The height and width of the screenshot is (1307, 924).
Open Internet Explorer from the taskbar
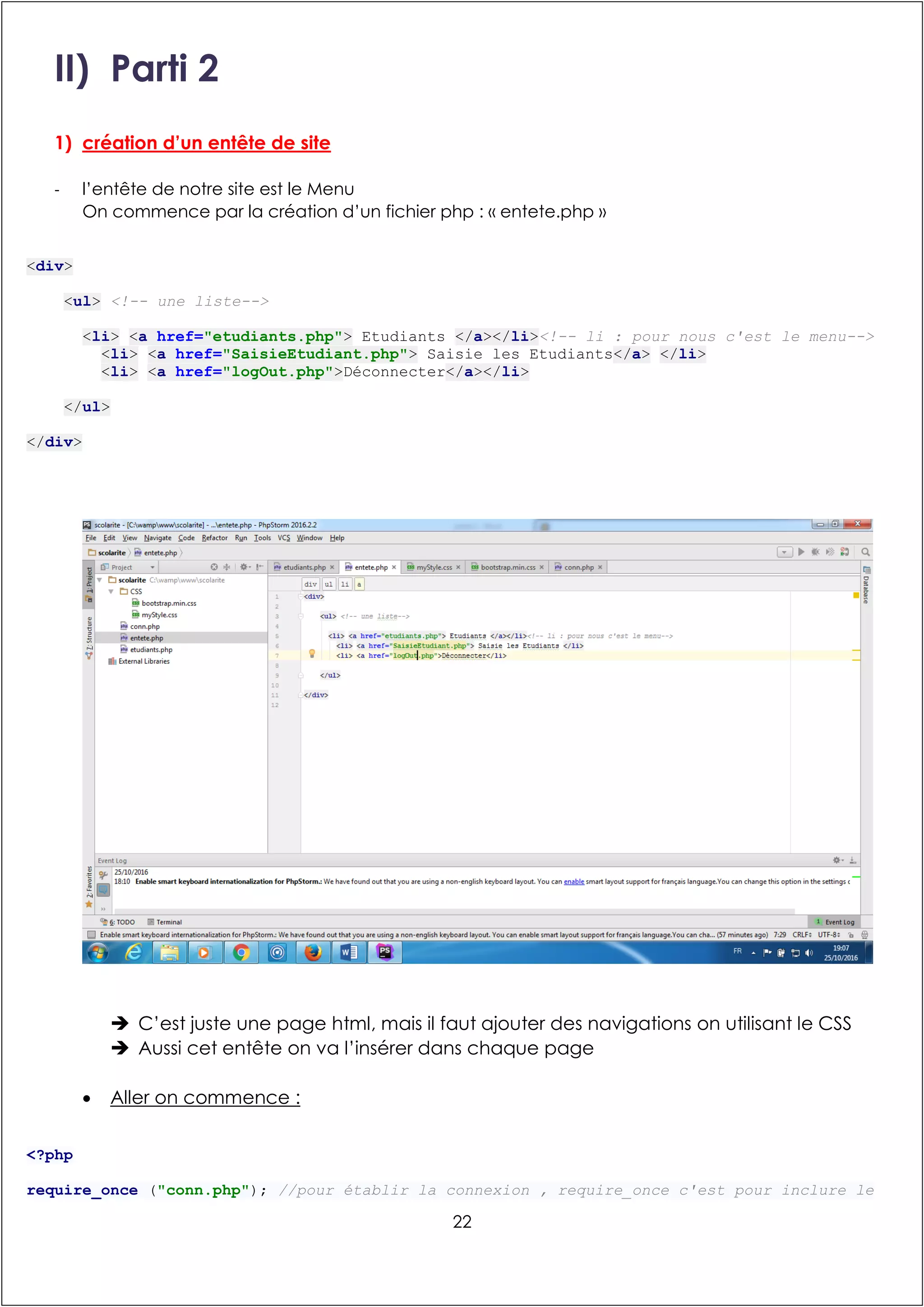tap(134, 952)
